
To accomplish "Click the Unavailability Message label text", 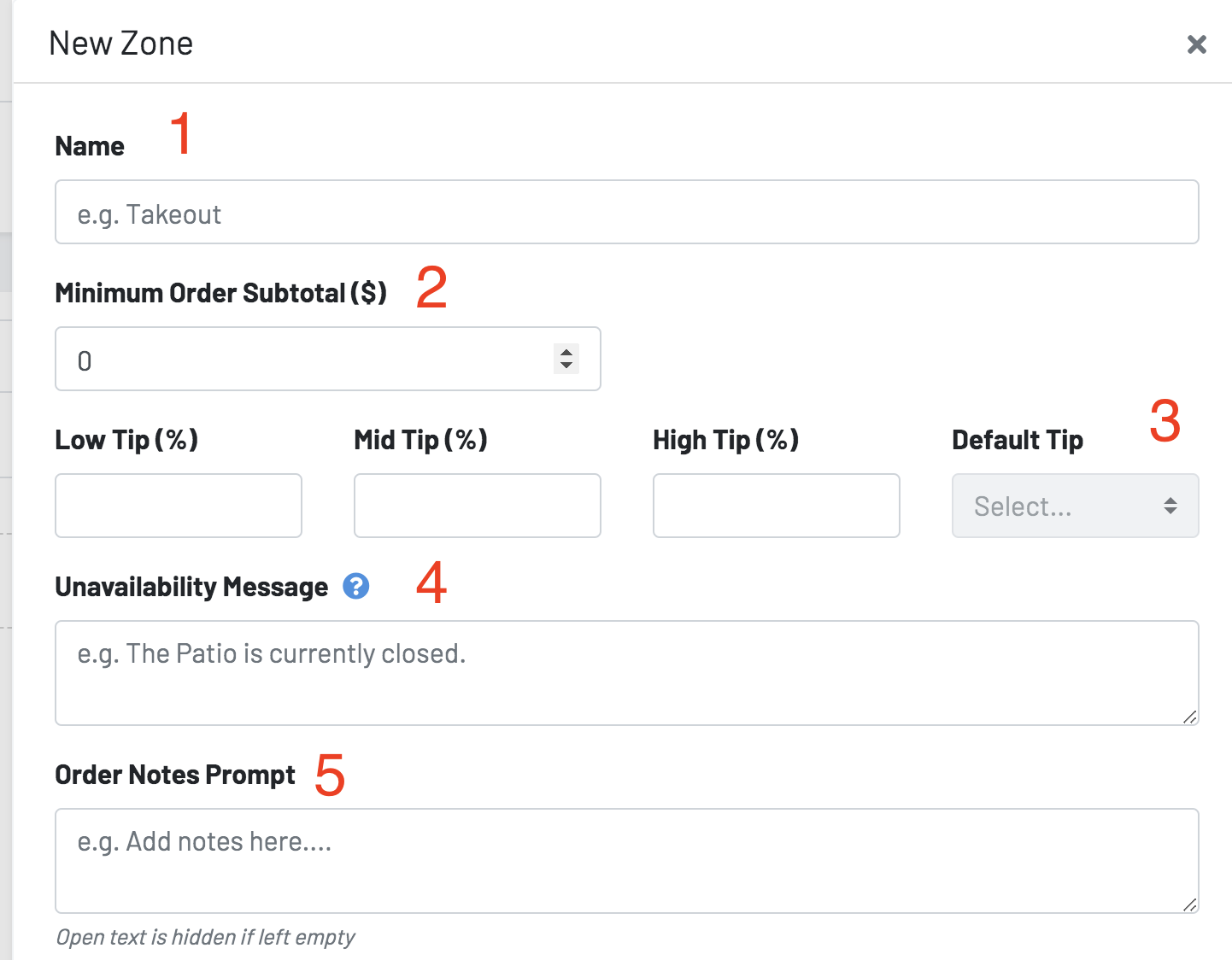I will [191, 587].
